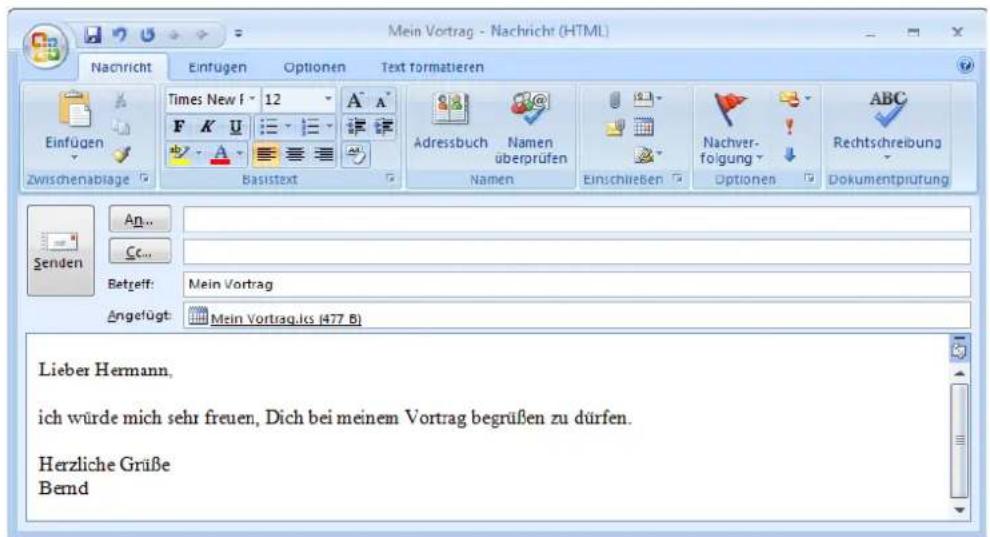Insert a calendar with the calendar icon
Image resolution: width=990 pixels, height=537 pixels.
[x=643, y=127]
